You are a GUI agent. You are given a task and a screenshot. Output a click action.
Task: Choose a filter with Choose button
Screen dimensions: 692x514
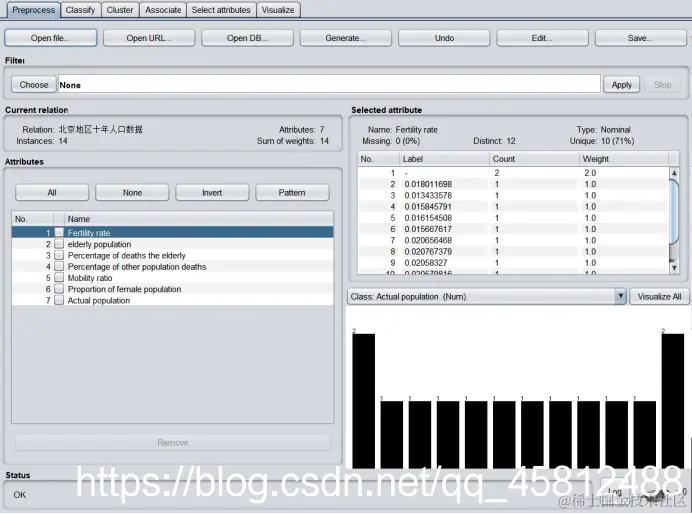(34, 84)
